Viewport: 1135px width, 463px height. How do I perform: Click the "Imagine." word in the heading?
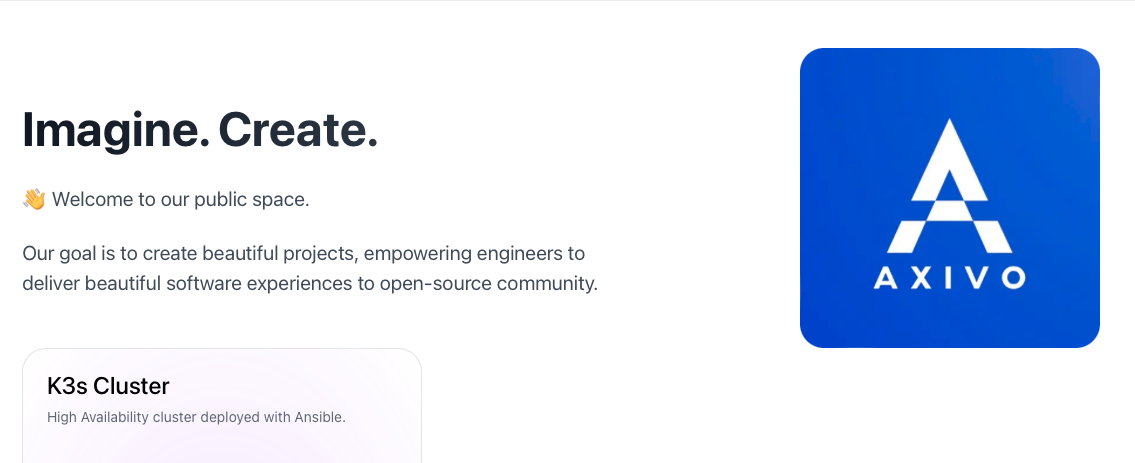116,130
